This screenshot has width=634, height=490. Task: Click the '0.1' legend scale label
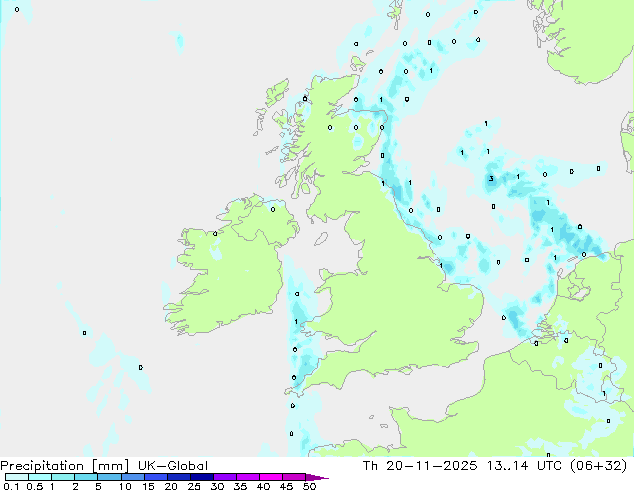pos(11,486)
